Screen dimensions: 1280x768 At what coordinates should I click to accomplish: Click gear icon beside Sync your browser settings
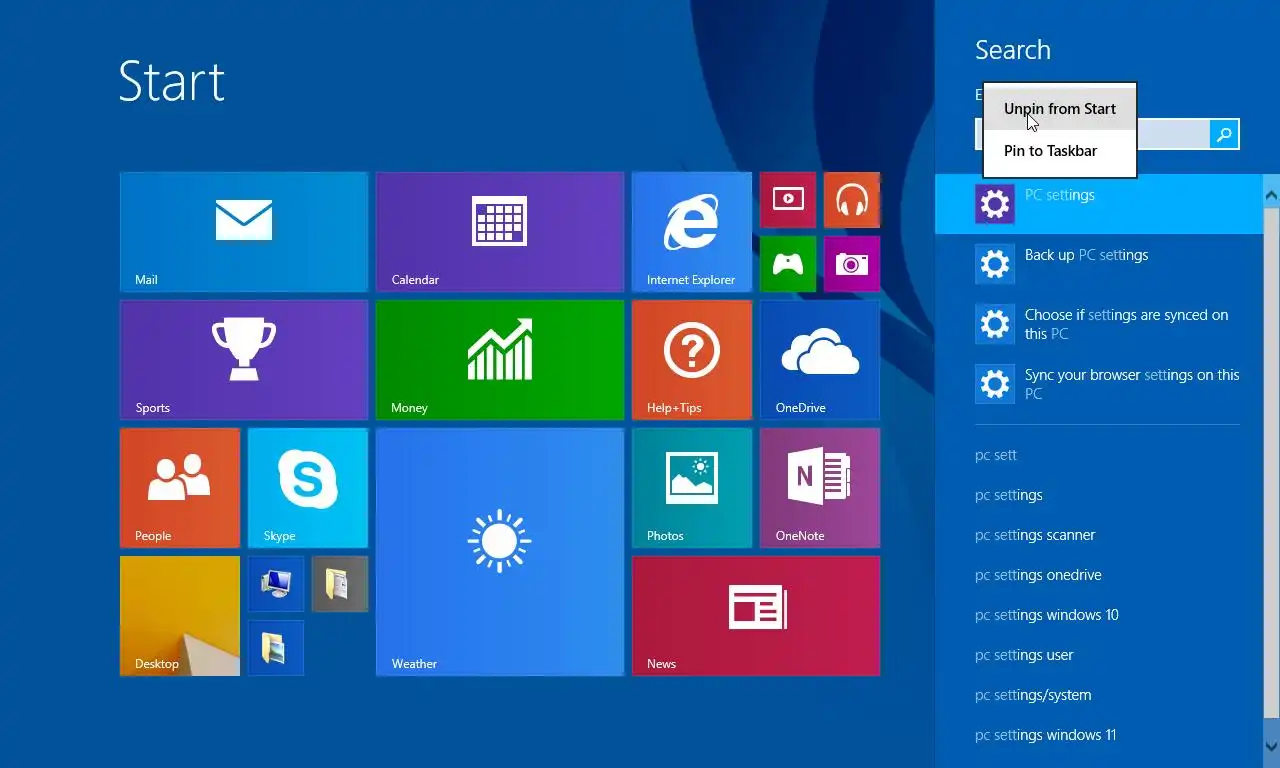(x=995, y=384)
